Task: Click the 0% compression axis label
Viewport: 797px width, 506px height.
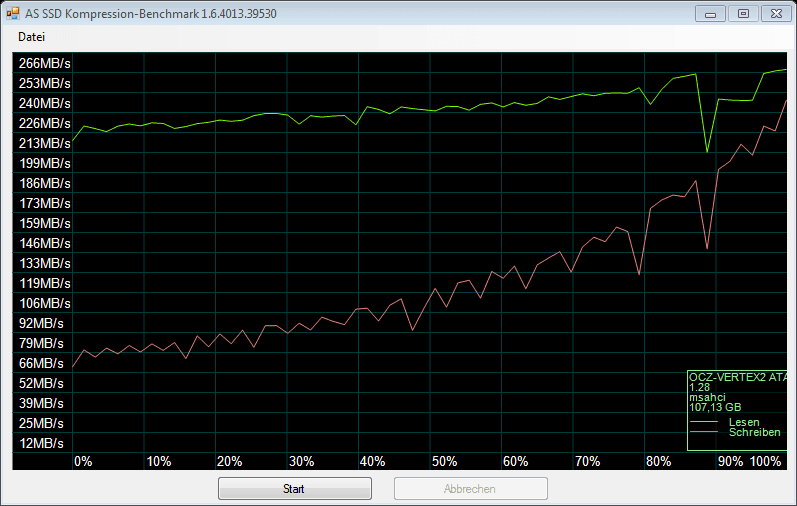Action: (x=83, y=462)
